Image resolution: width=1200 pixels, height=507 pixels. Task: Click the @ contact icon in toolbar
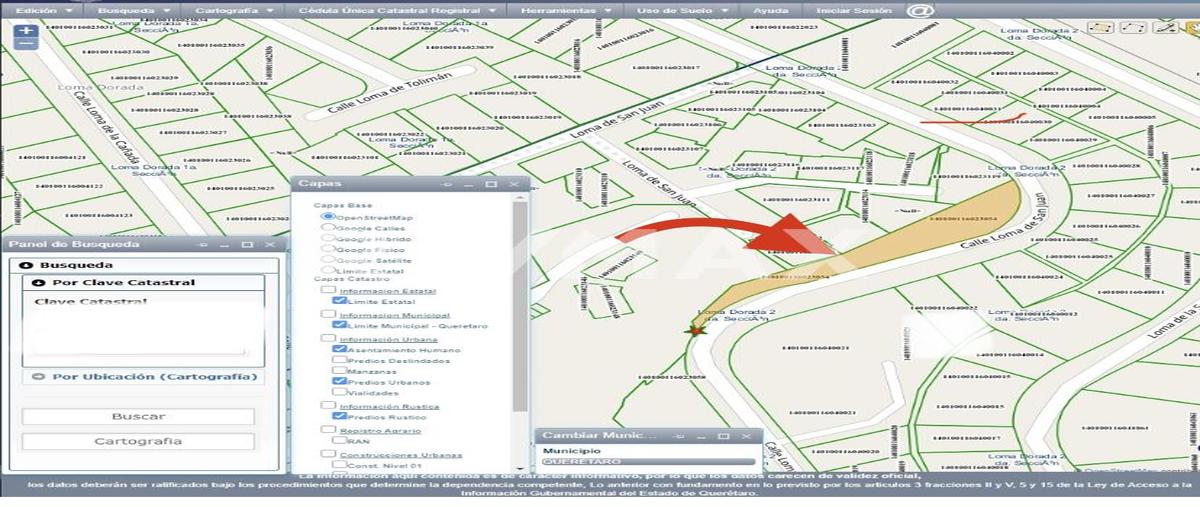(x=917, y=10)
